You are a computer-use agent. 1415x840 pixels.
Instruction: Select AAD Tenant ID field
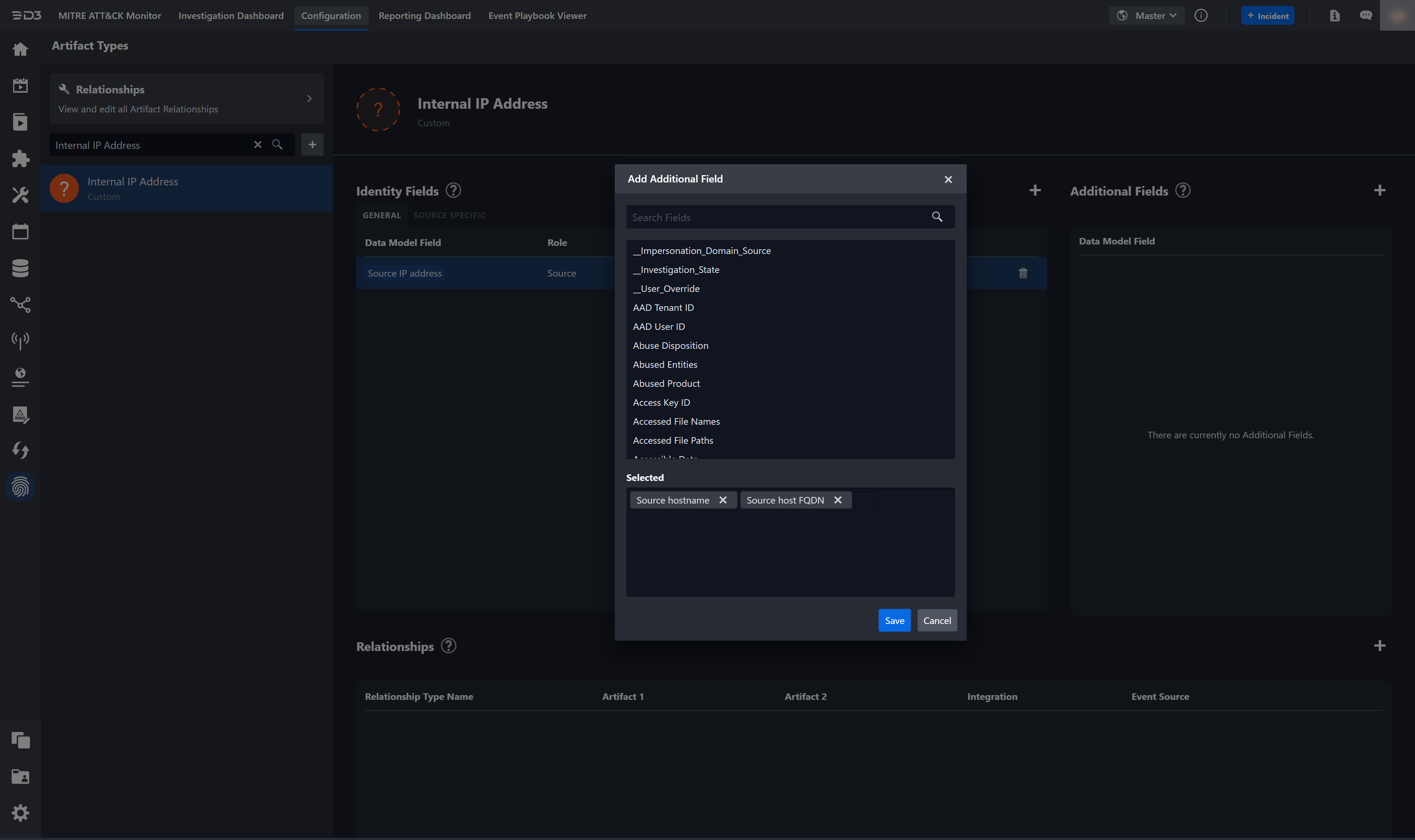(790, 307)
